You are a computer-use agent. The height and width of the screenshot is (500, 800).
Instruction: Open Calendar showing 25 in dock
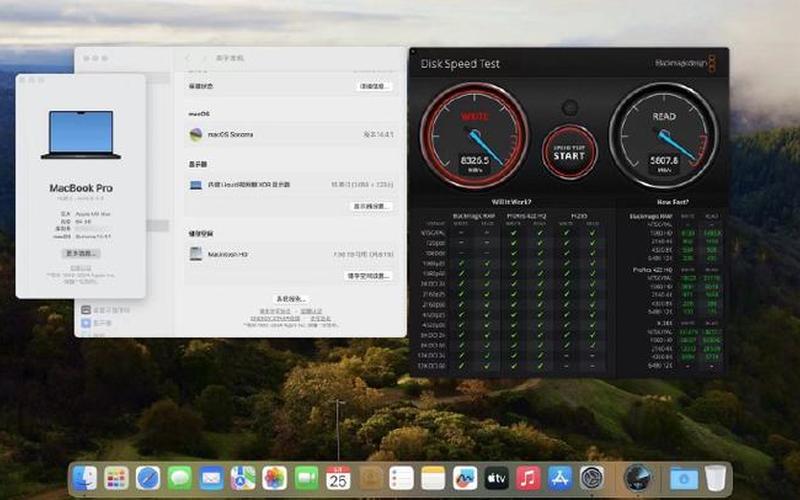338,479
